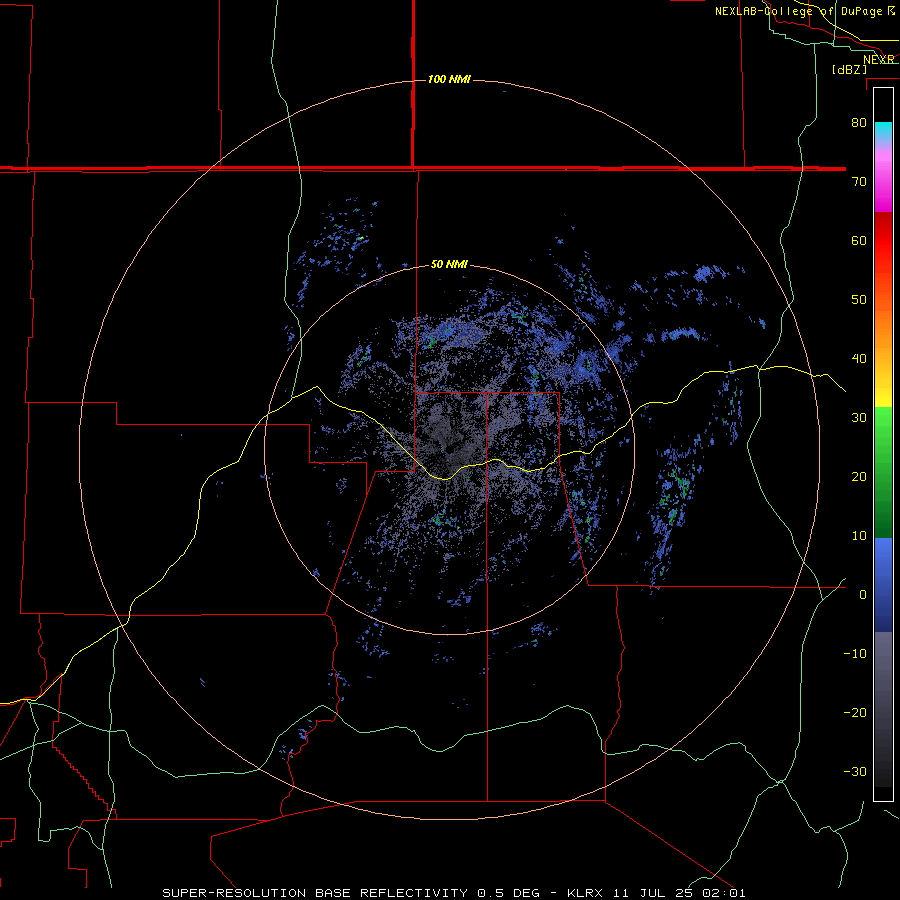The height and width of the screenshot is (900, 900).
Task: Click the NEXR label above the color scale
Action: click(x=879, y=59)
